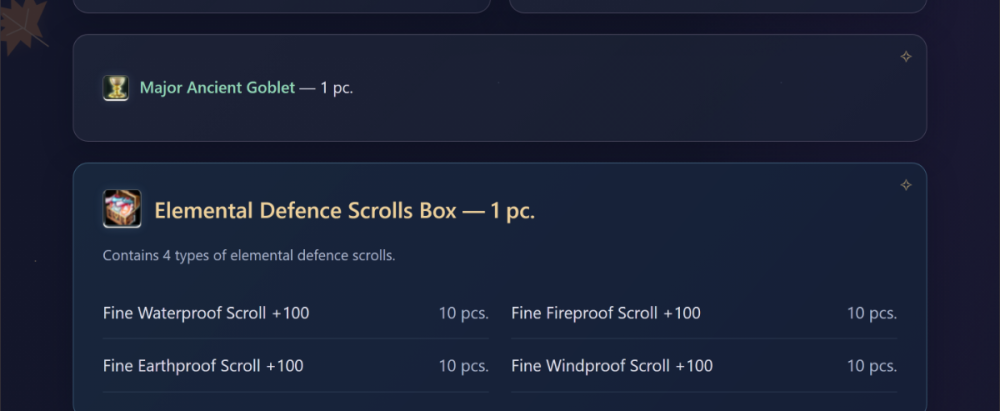The width and height of the screenshot is (1000, 411).
Task: Click the golden goblet item icon
Action: click(116, 88)
